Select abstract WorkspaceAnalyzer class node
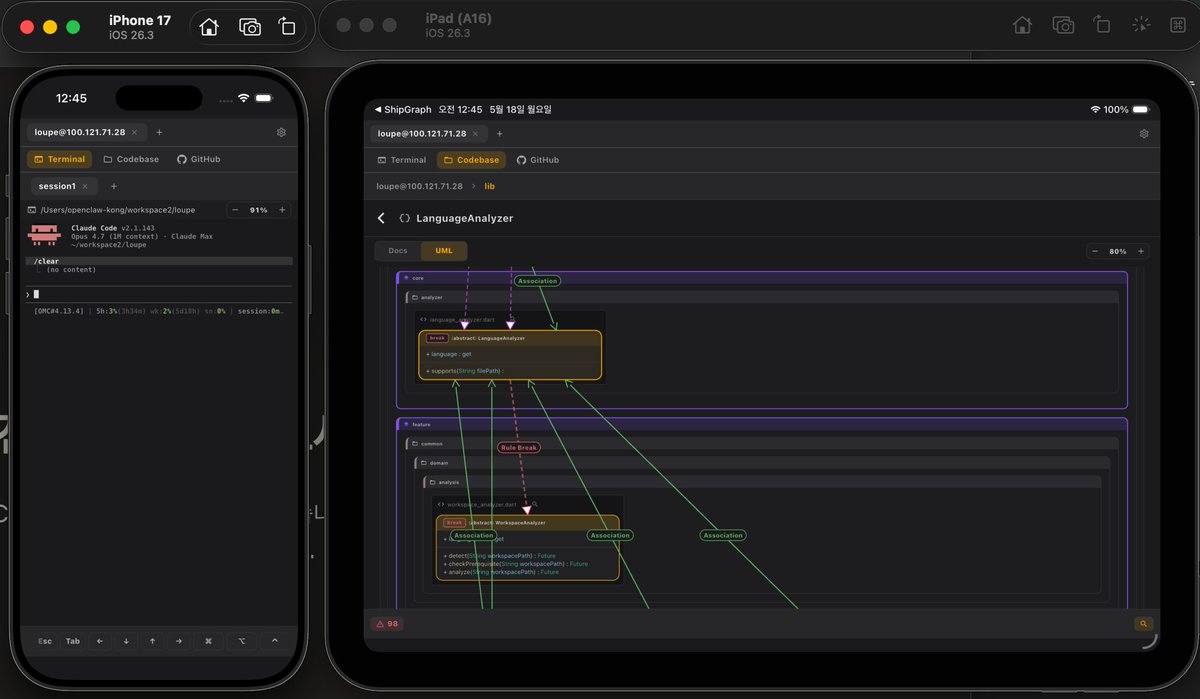The height and width of the screenshot is (699, 1200). [528, 548]
